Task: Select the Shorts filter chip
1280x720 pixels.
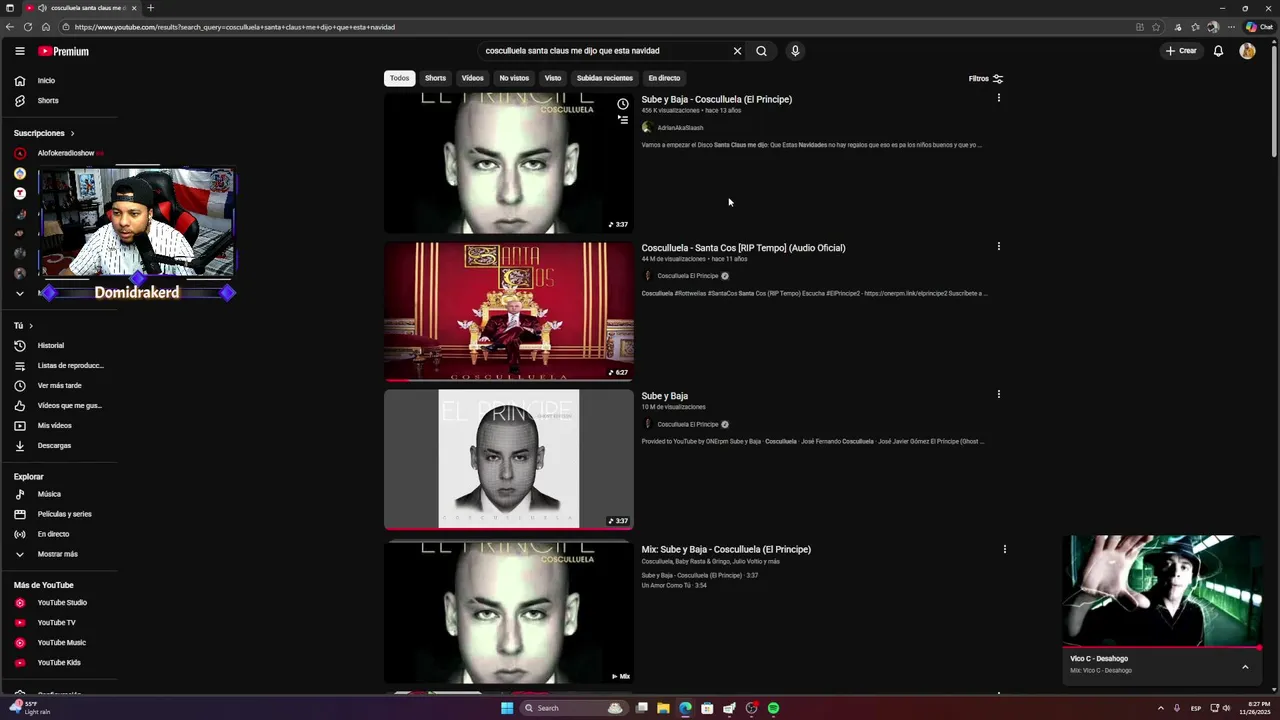Action: pyautogui.click(x=435, y=78)
